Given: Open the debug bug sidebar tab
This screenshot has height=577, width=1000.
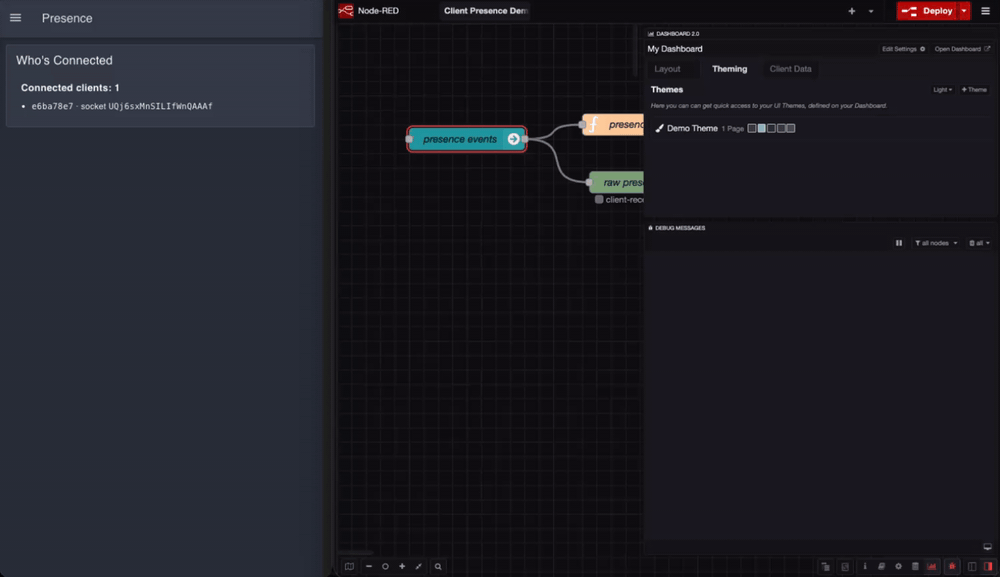Looking at the screenshot, I should tap(952, 566).
